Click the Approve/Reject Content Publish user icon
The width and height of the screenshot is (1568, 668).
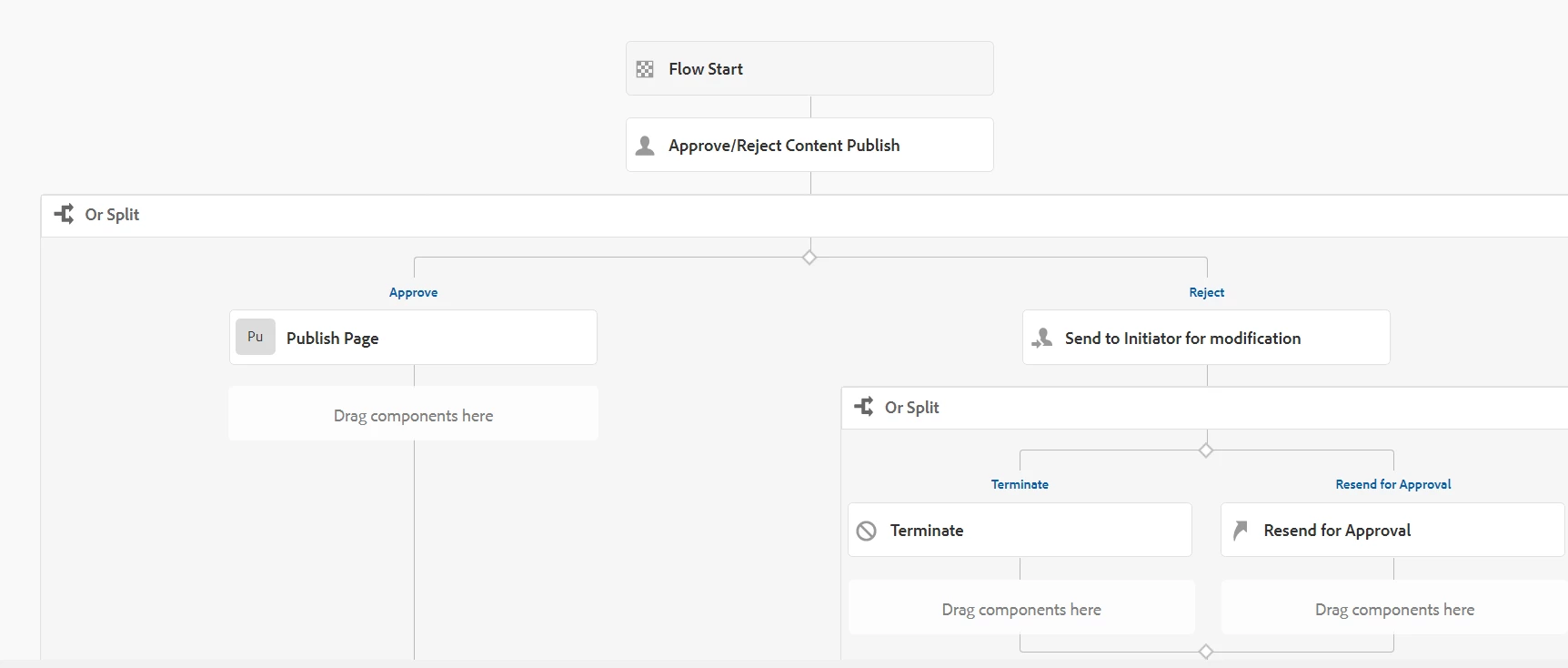pyautogui.click(x=645, y=146)
